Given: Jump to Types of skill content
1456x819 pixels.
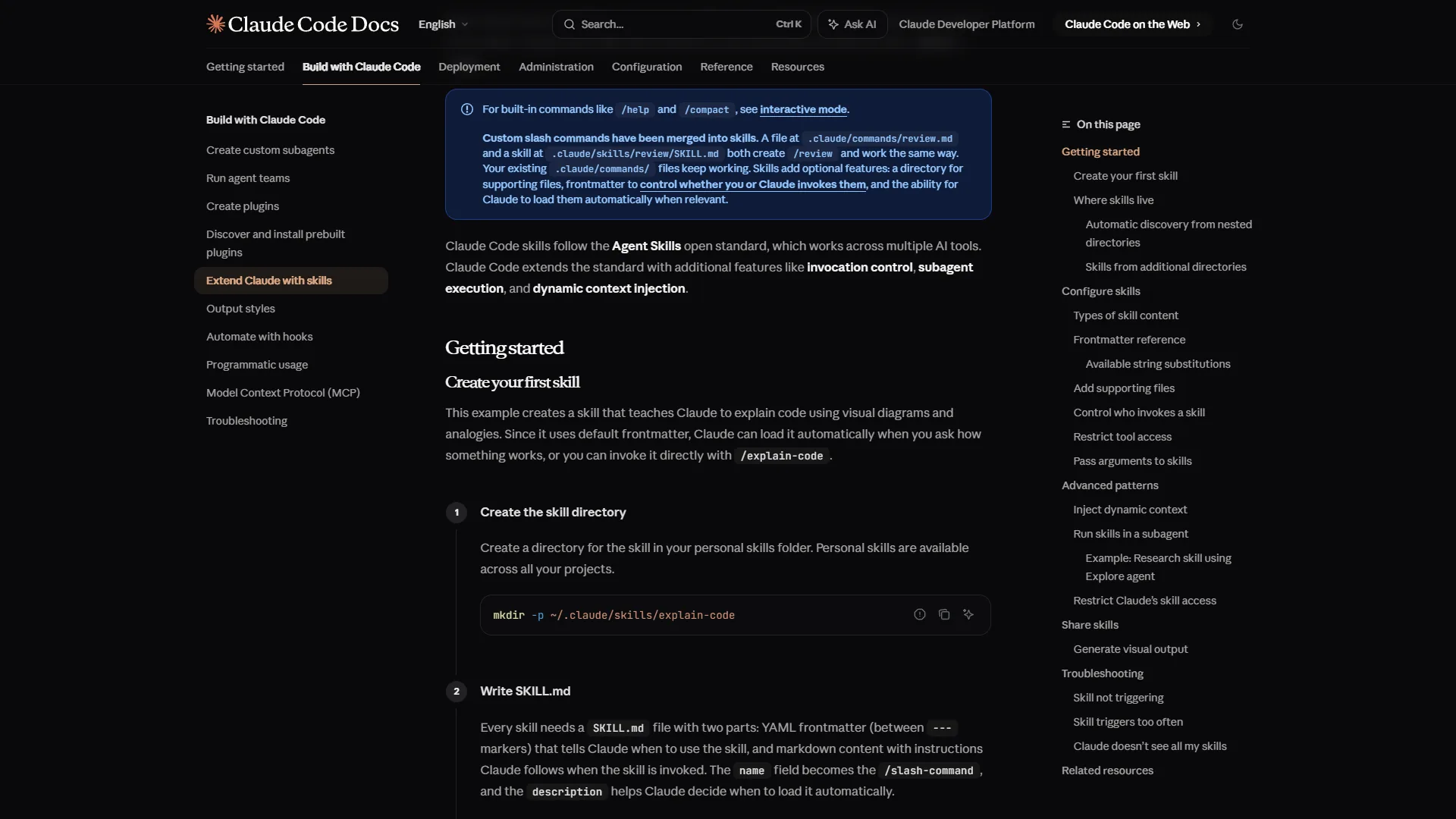Looking at the screenshot, I should [1125, 315].
